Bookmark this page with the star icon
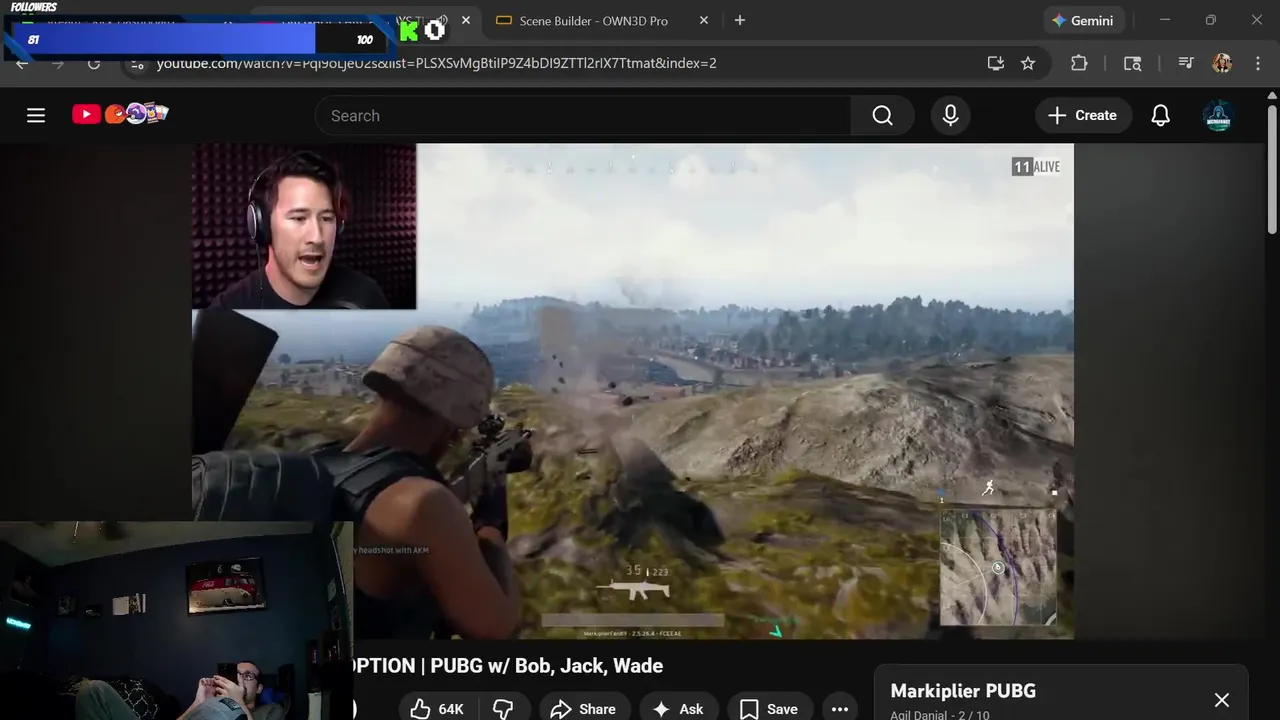 pos(1028,63)
